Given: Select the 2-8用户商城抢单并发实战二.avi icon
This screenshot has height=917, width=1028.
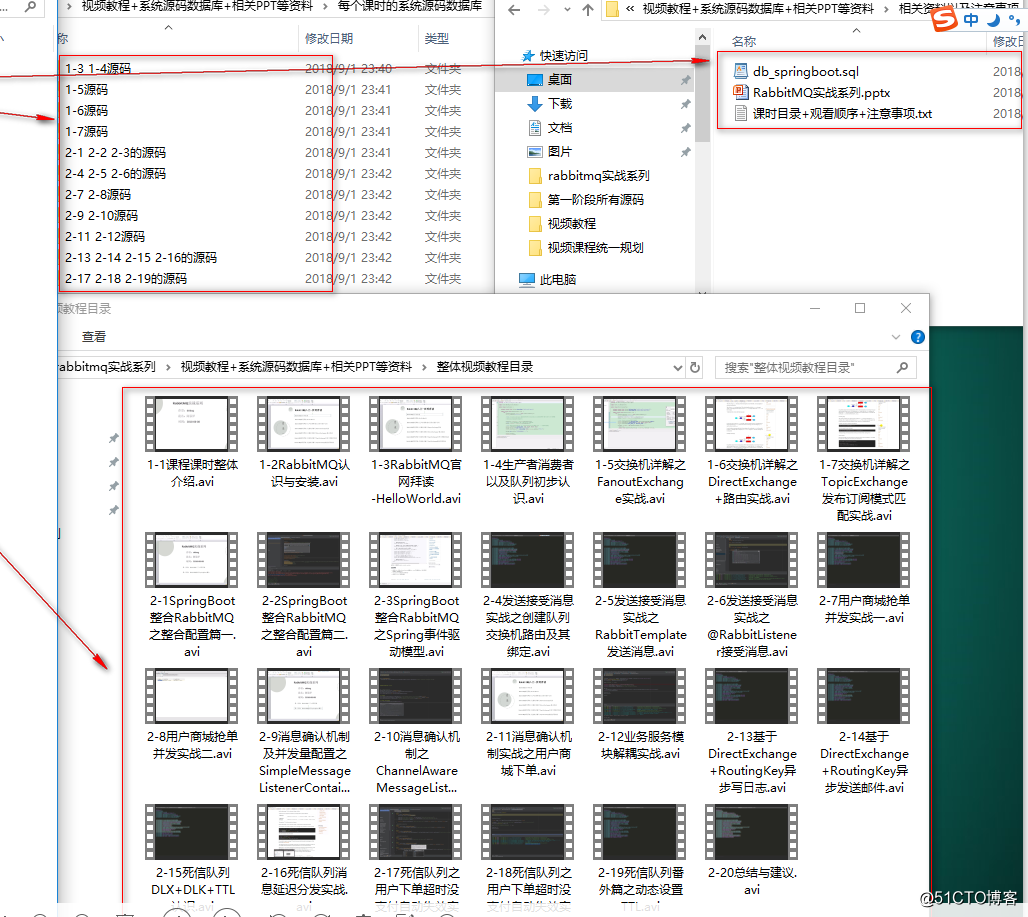Looking at the screenshot, I should 191,696.
